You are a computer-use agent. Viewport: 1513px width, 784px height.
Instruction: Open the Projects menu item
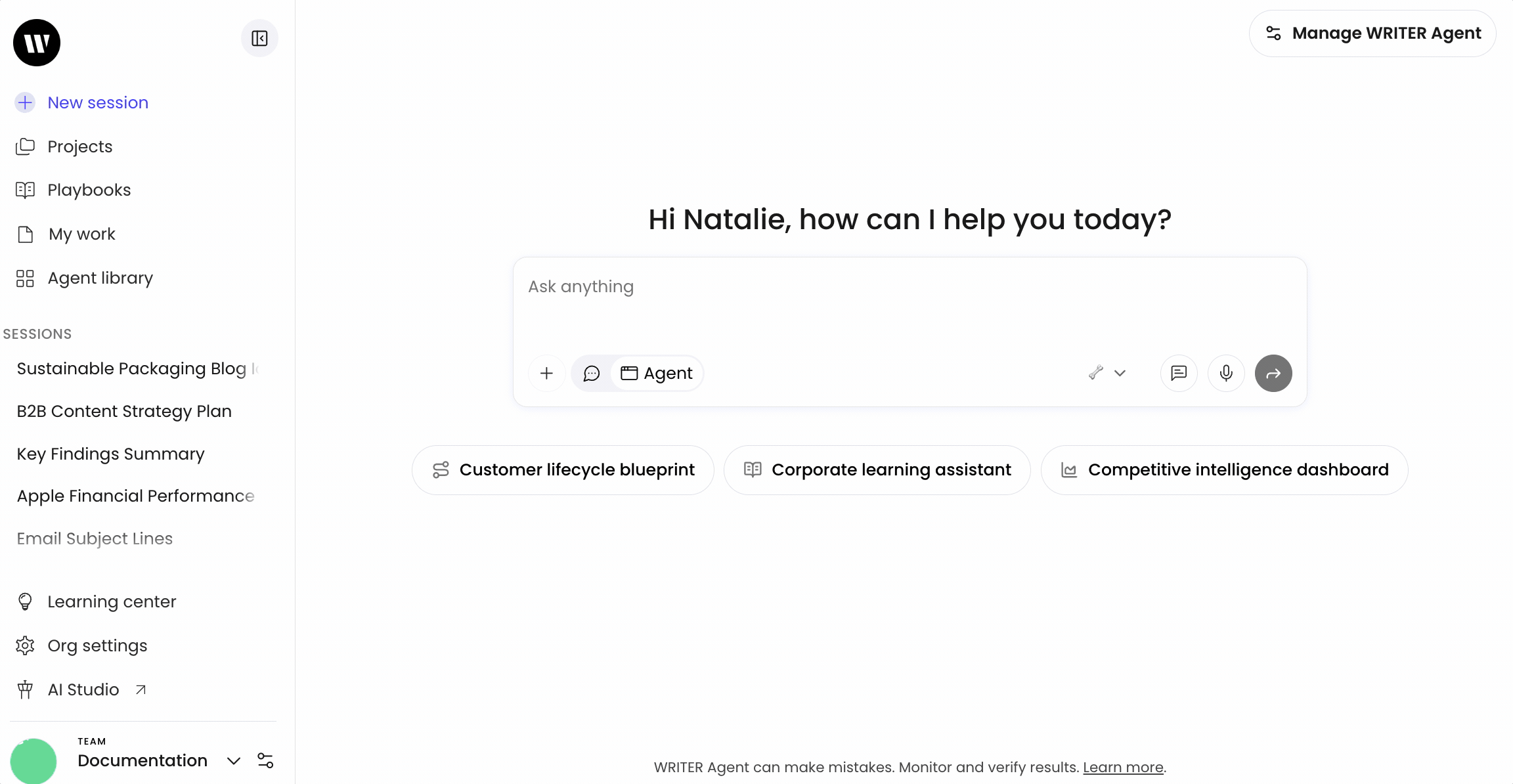point(79,146)
